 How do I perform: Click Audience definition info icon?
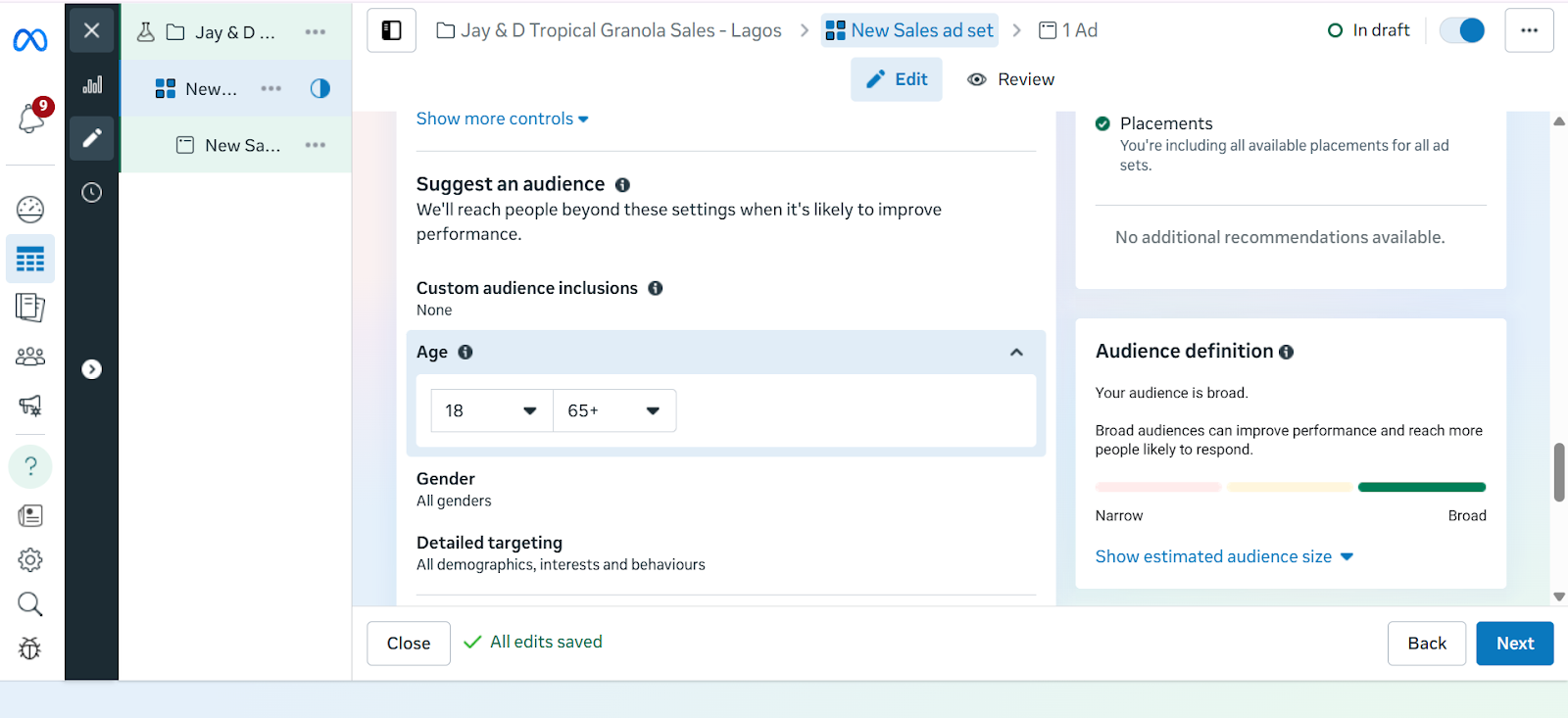pyautogui.click(x=1286, y=352)
